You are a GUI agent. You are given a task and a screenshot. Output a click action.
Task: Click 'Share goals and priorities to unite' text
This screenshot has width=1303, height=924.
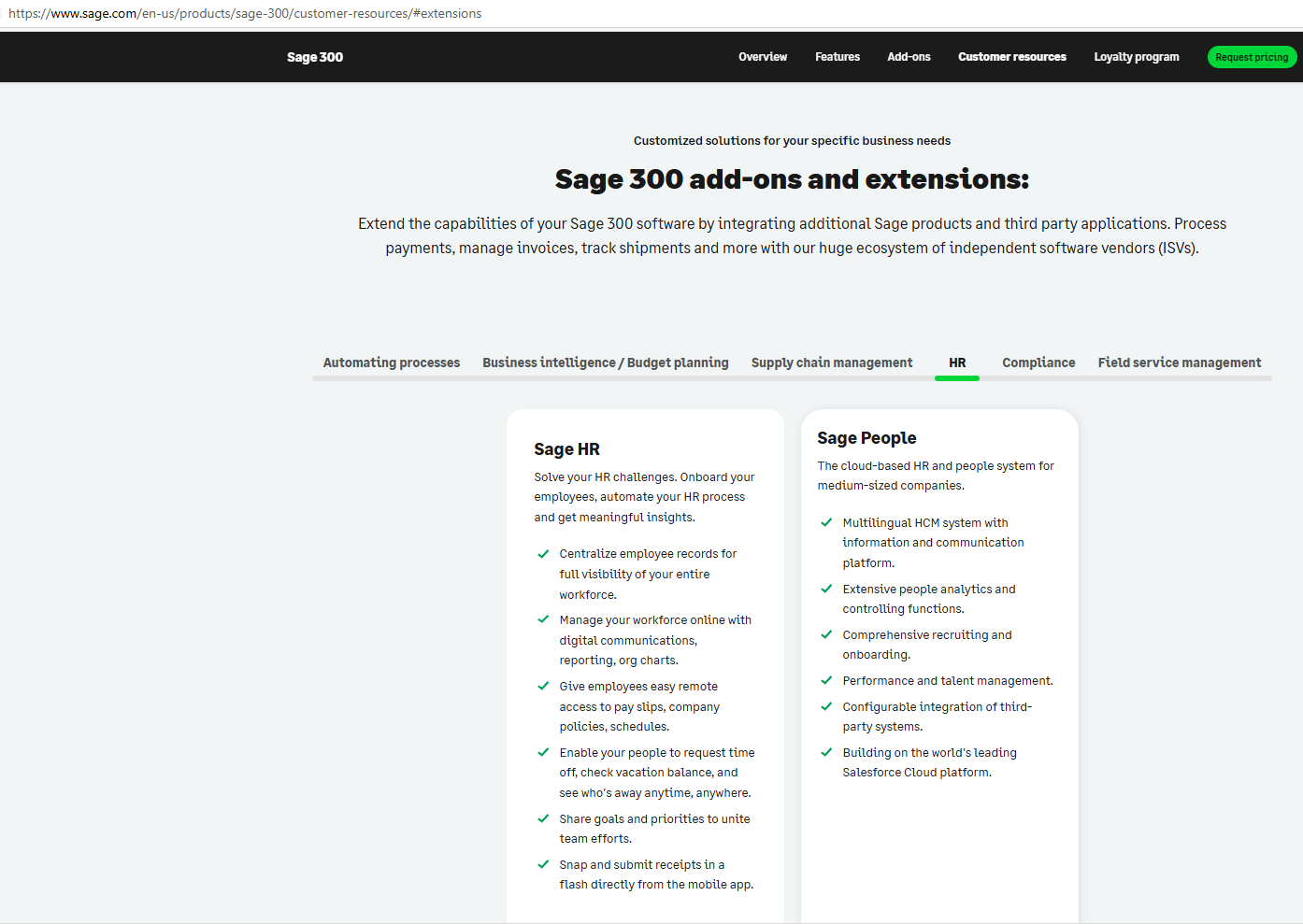[x=654, y=829]
